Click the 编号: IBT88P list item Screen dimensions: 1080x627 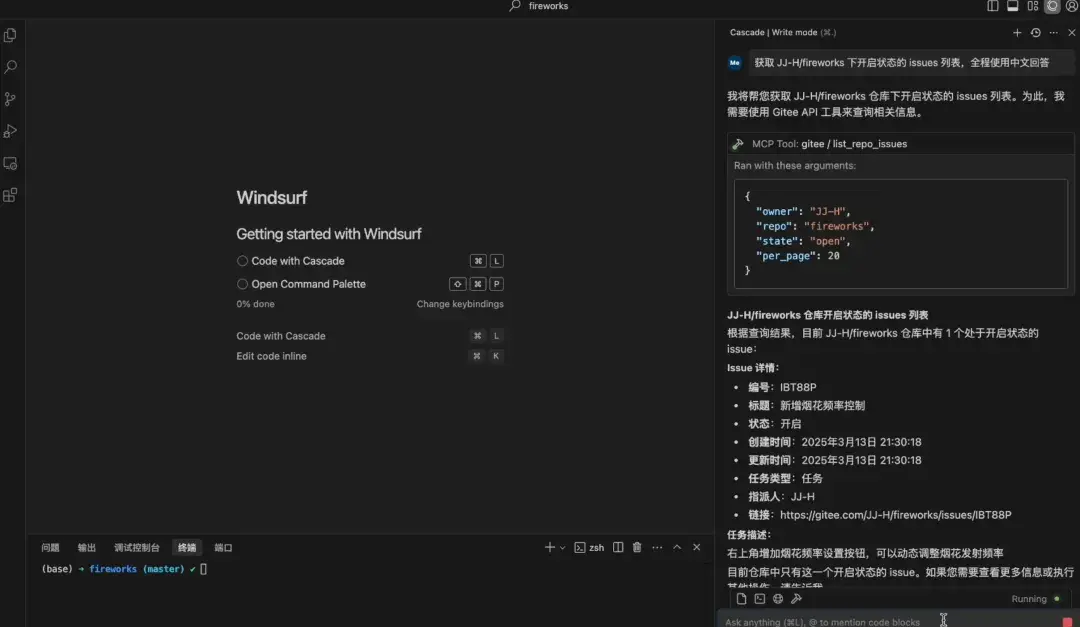coord(782,387)
